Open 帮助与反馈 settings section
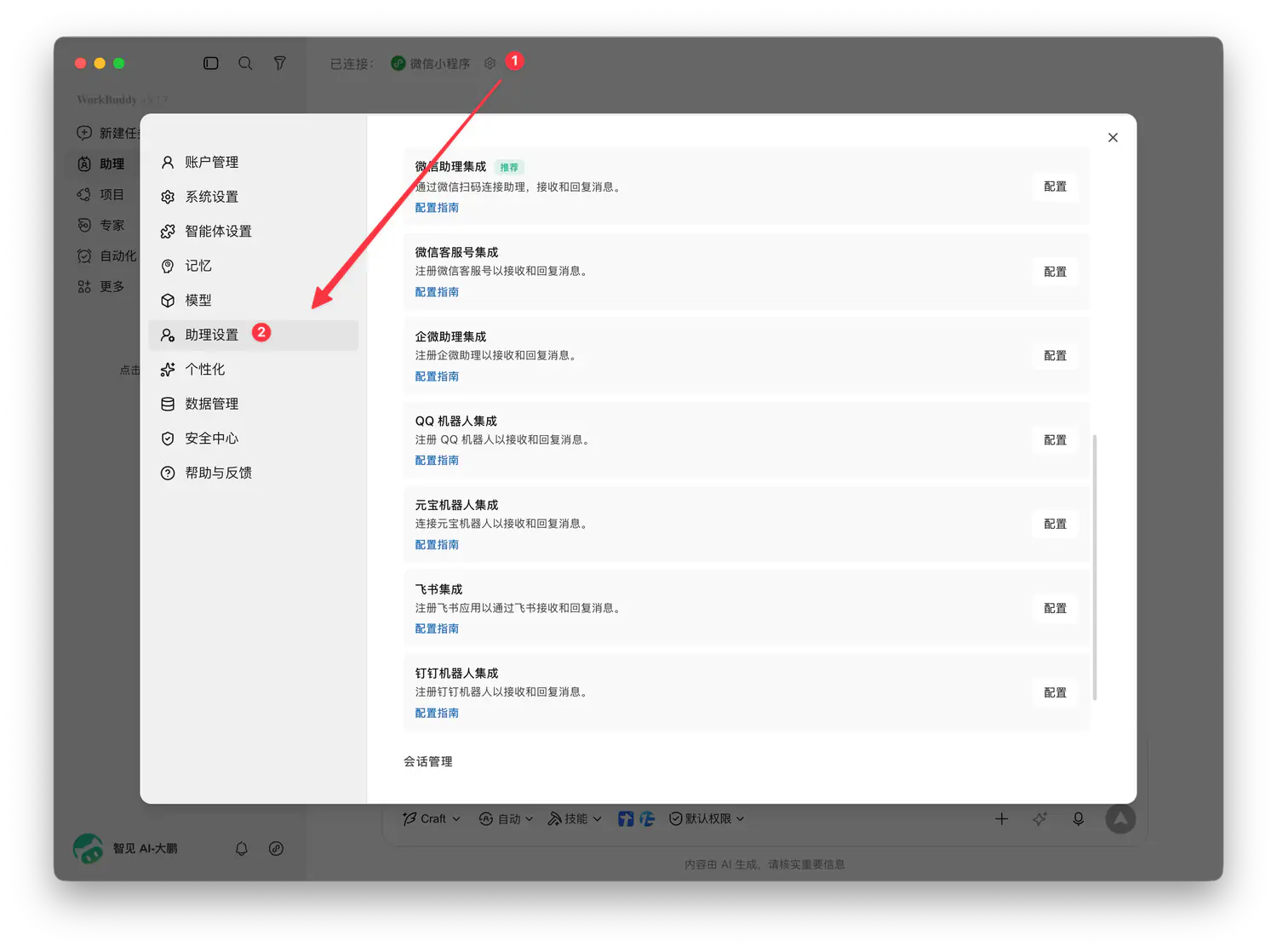Image resolution: width=1277 pixels, height=952 pixels. (254, 473)
